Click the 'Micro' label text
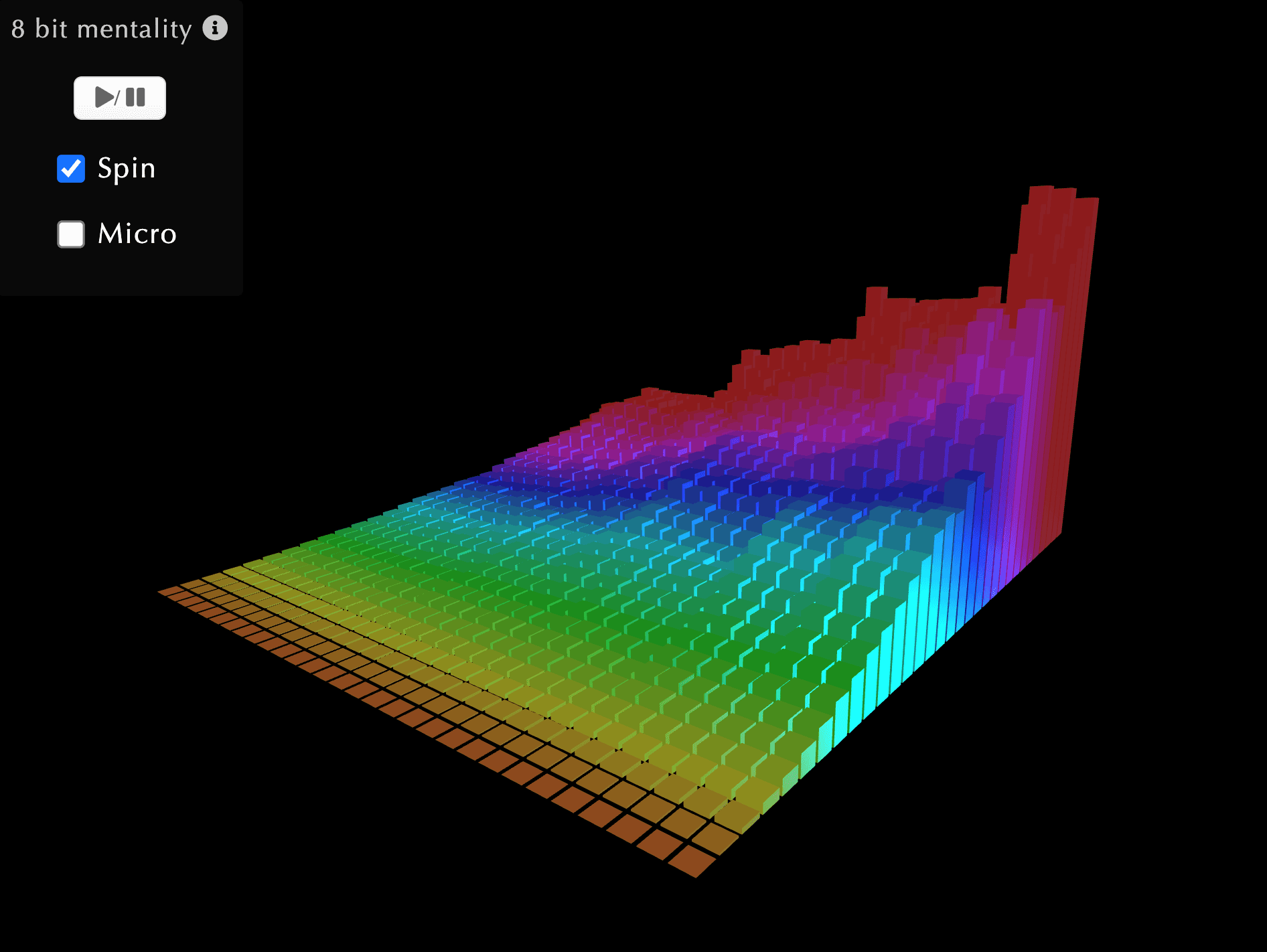Viewport: 1267px width, 952px height. (x=137, y=234)
